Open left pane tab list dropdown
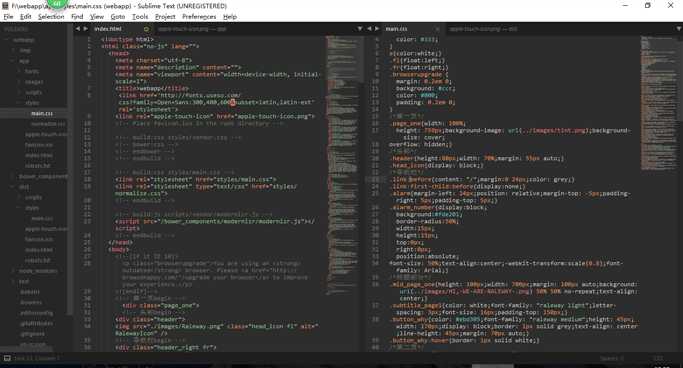Viewport: 683px width, 368px height. click(x=360, y=29)
